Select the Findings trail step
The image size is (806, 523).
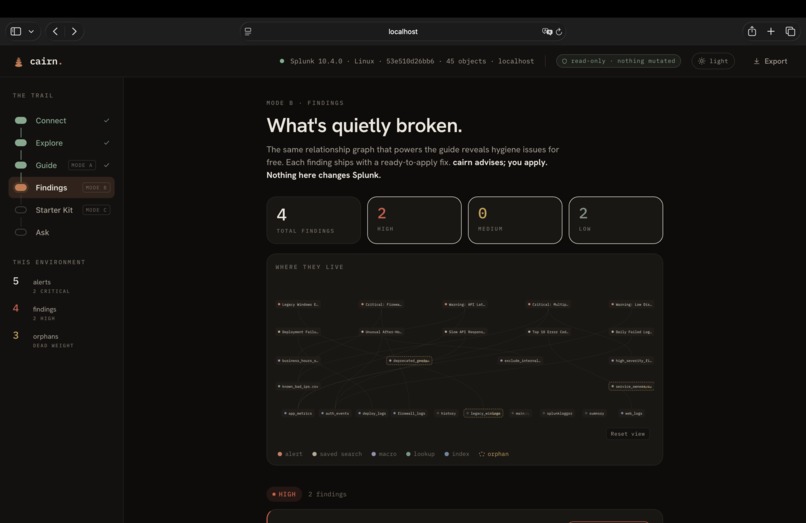[62, 188]
